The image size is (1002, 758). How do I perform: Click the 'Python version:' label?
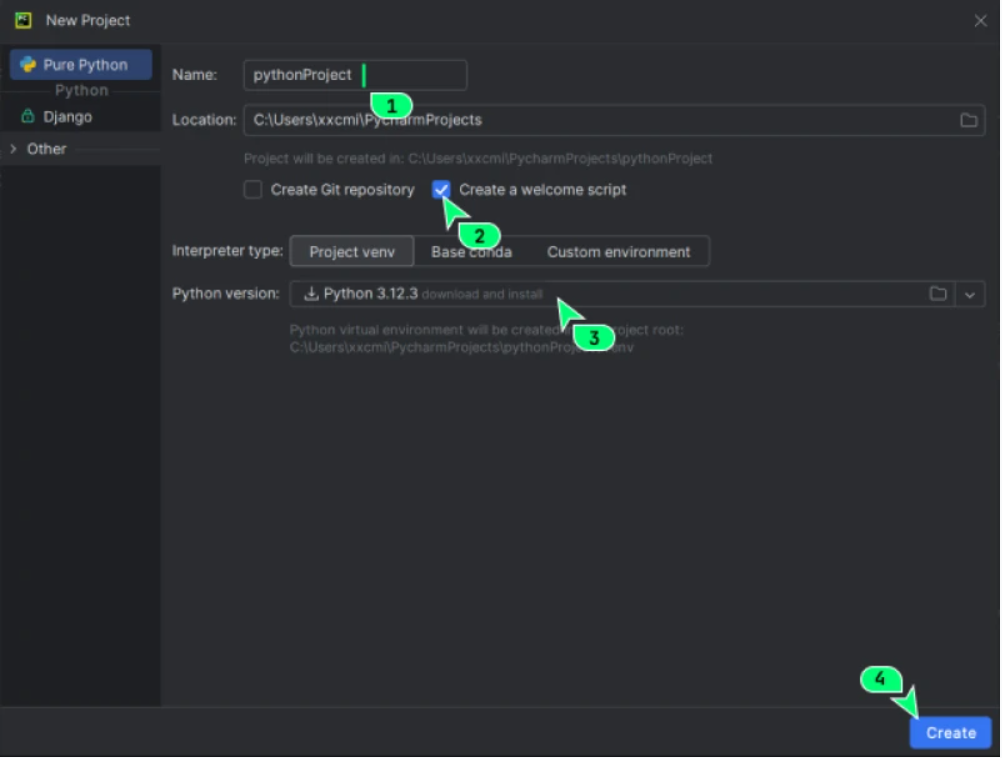point(226,294)
